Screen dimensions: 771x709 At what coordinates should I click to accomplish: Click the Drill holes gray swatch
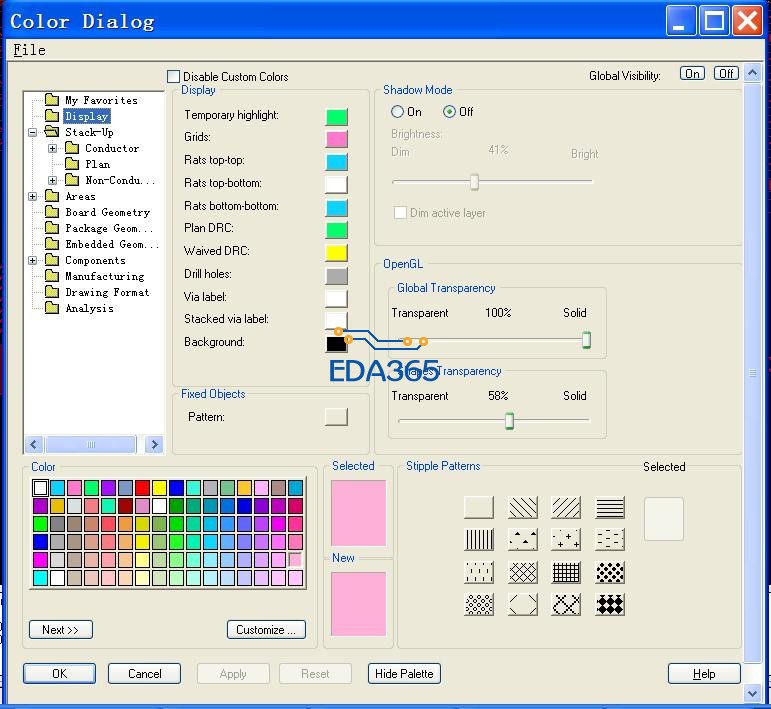(337, 276)
